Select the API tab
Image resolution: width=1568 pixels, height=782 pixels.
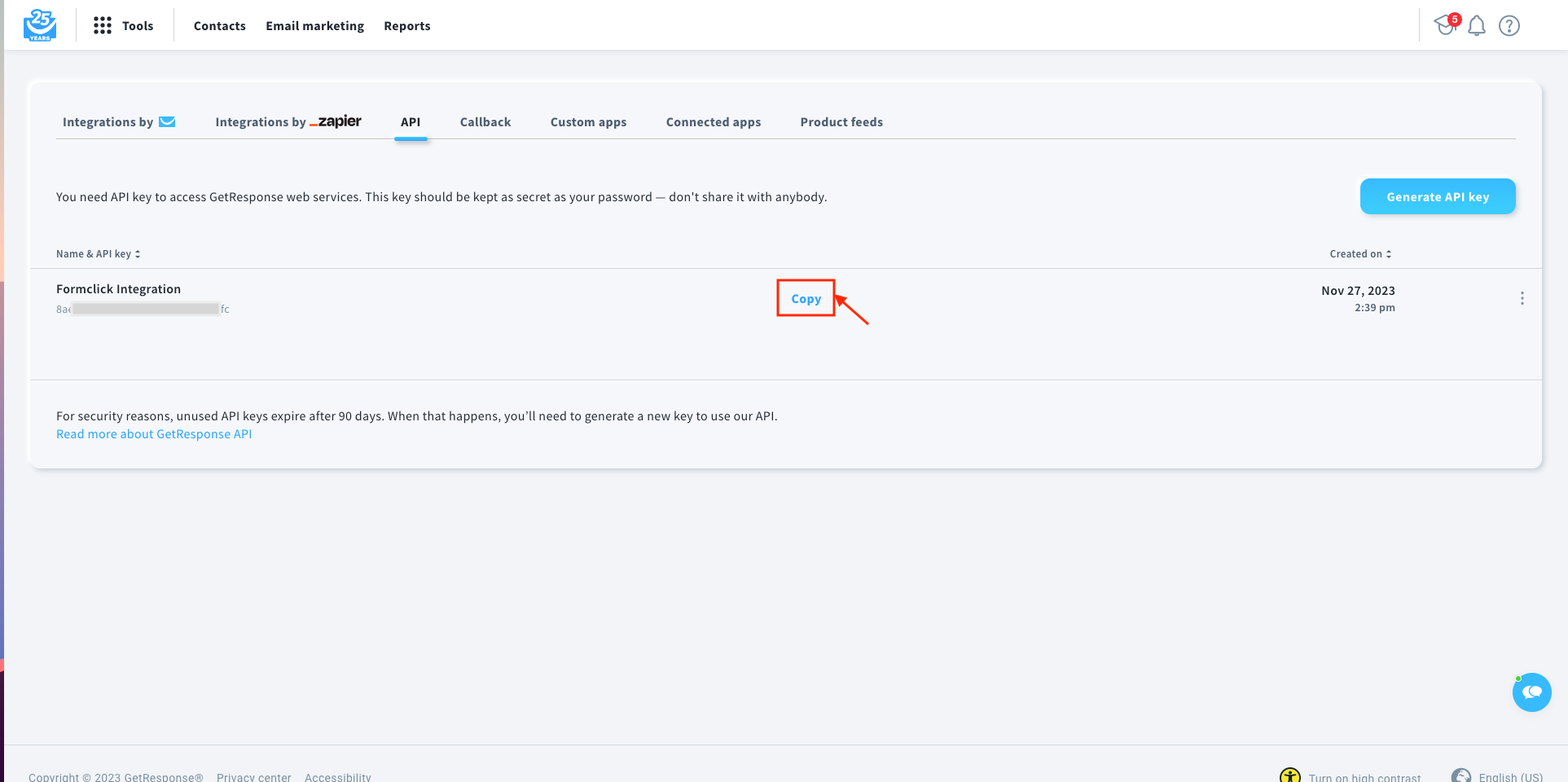pos(411,122)
